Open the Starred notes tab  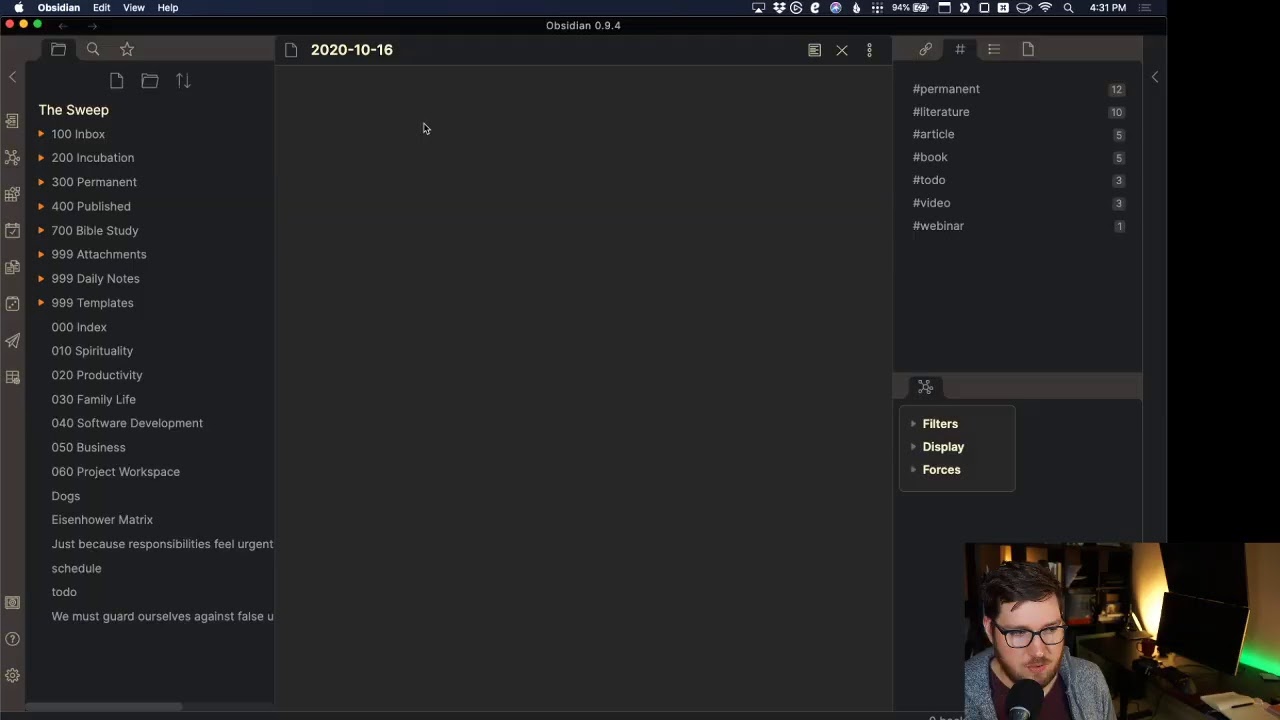[127, 49]
